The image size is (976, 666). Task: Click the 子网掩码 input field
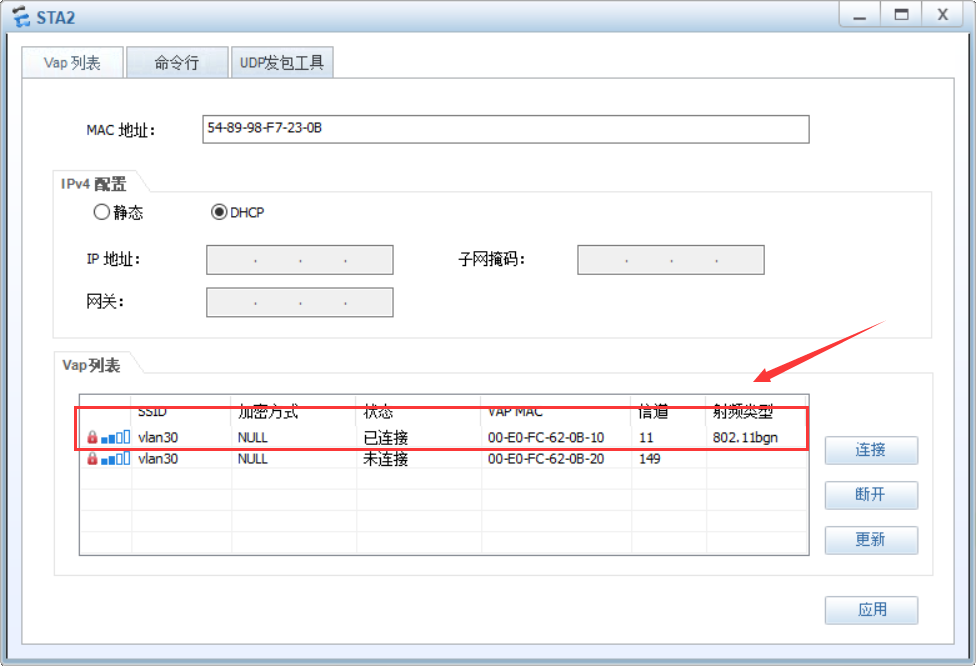670,259
